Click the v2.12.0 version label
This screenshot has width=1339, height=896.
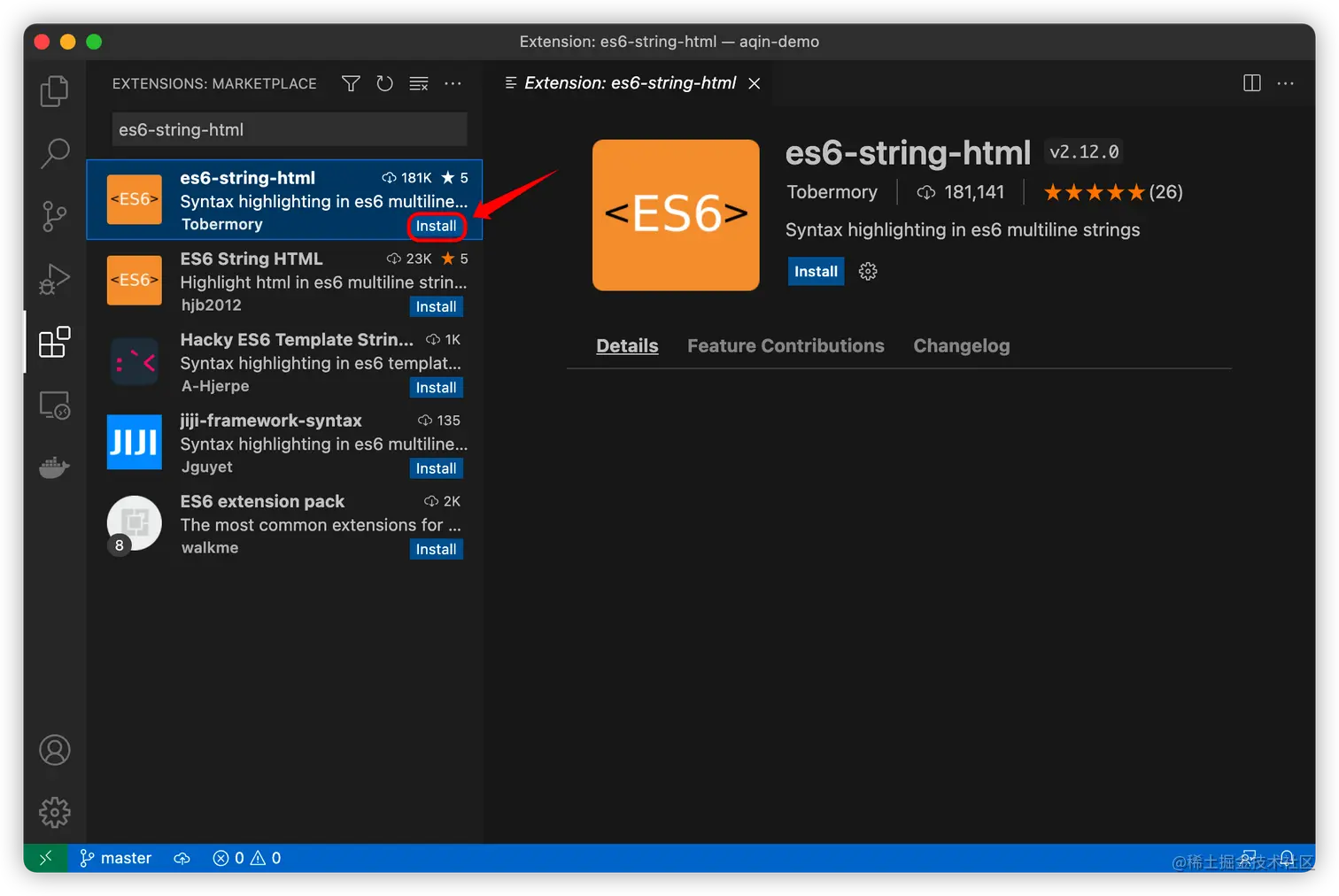point(1084,152)
